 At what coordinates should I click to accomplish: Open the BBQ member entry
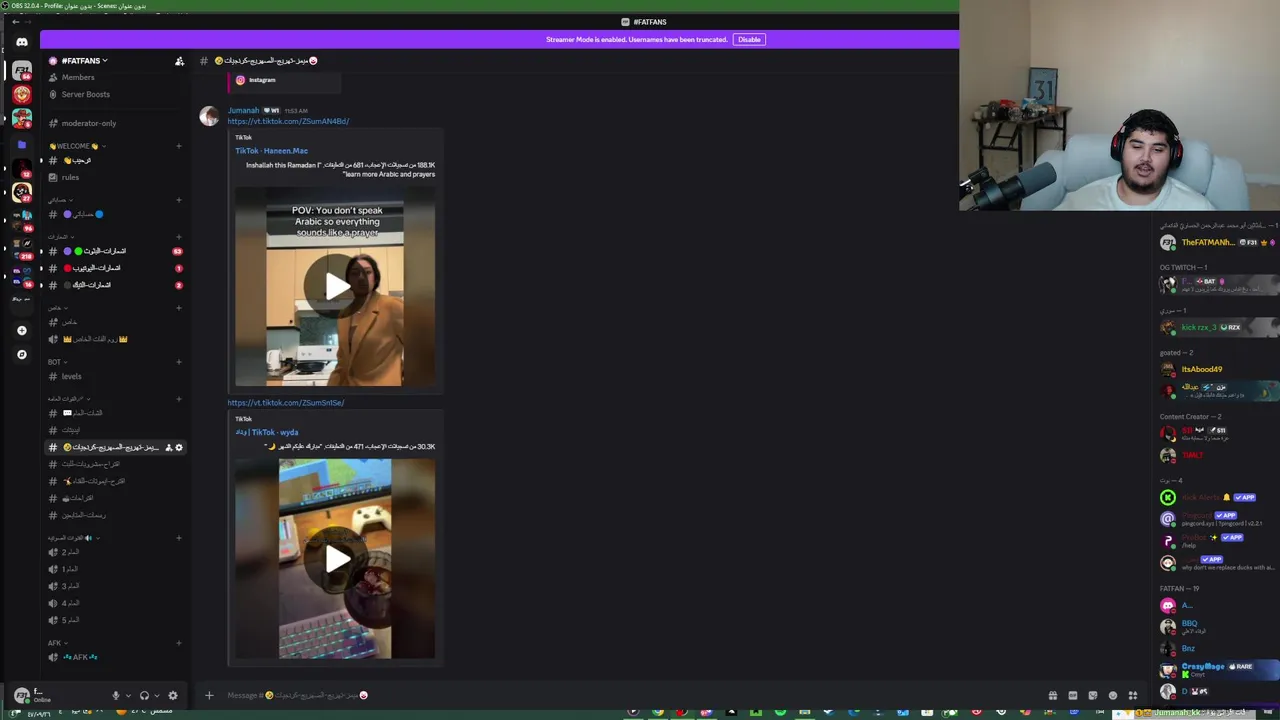[x=1218, y=627]
